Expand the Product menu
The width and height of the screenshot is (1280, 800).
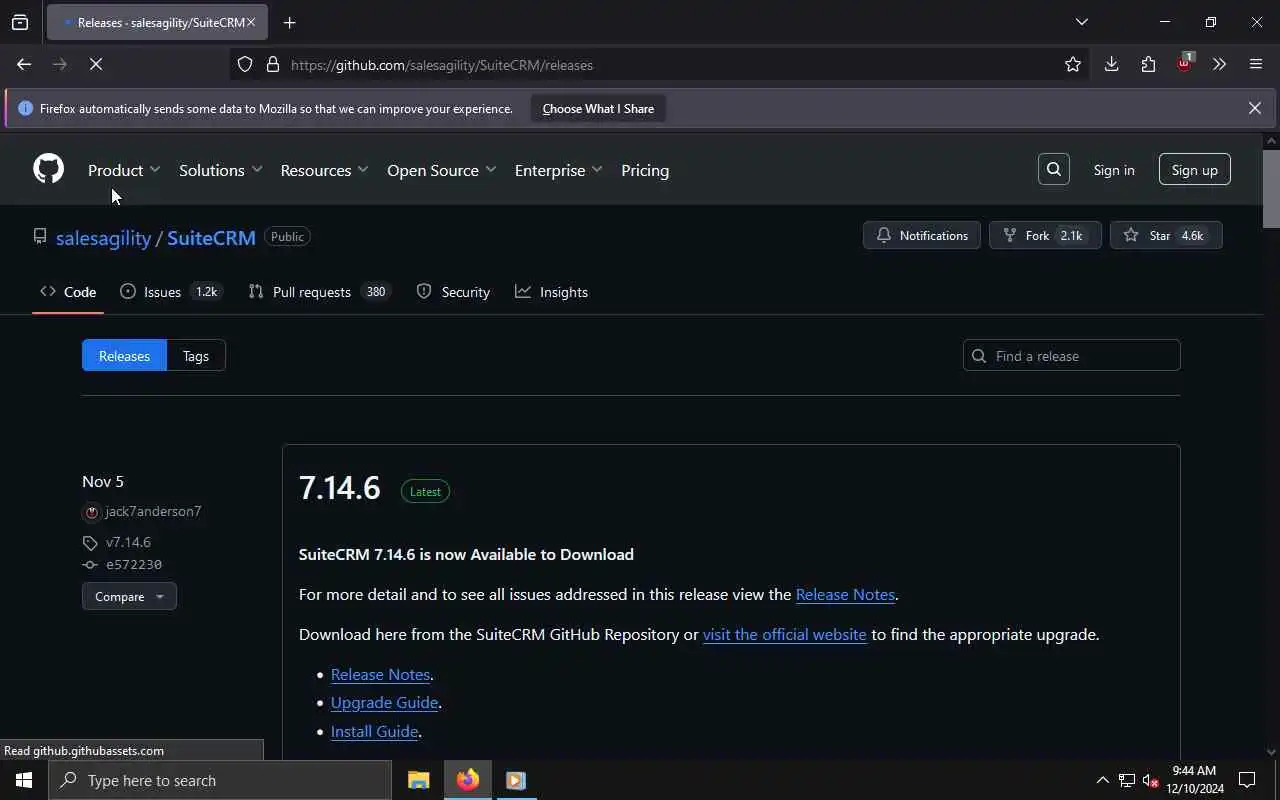coord(124,170)
